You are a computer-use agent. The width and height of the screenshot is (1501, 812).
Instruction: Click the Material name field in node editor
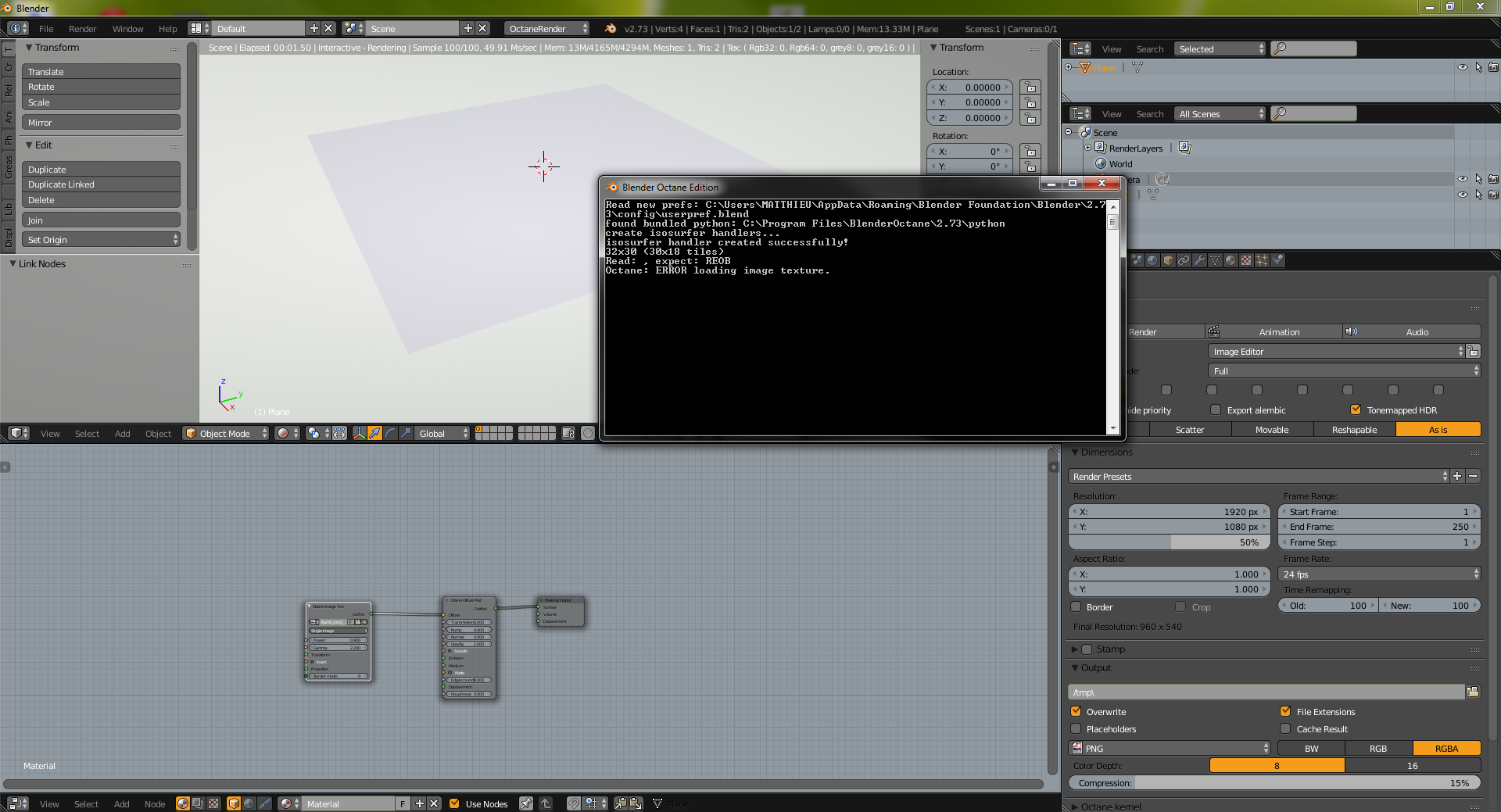coord(349,803)
